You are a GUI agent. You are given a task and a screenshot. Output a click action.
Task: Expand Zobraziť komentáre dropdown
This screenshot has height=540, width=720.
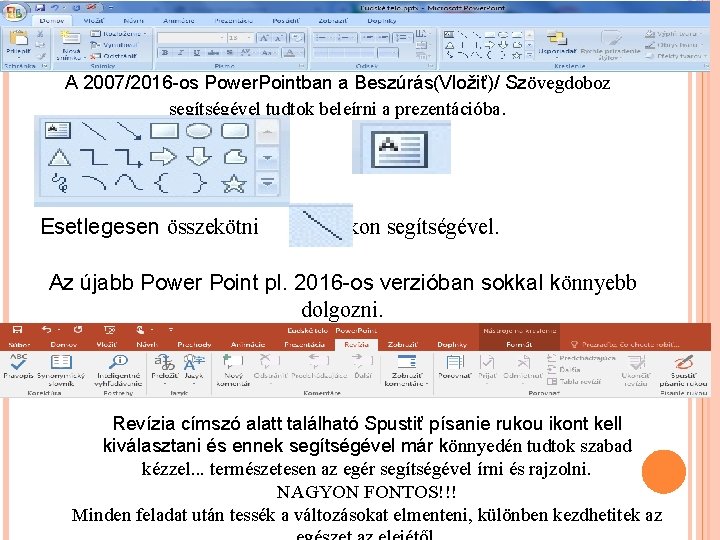pyautogui.click(x=406, y=371)
